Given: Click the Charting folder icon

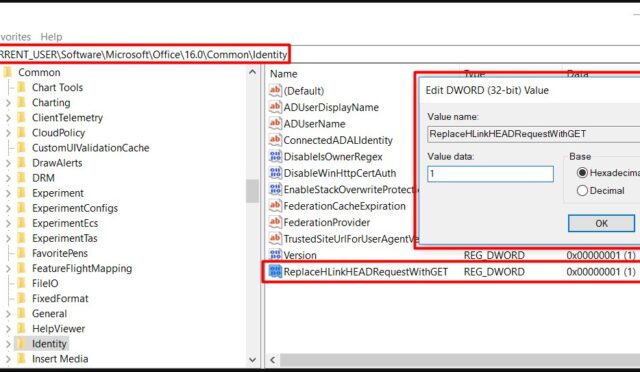Looking at the screenshot, I should [x=22, y=102].
